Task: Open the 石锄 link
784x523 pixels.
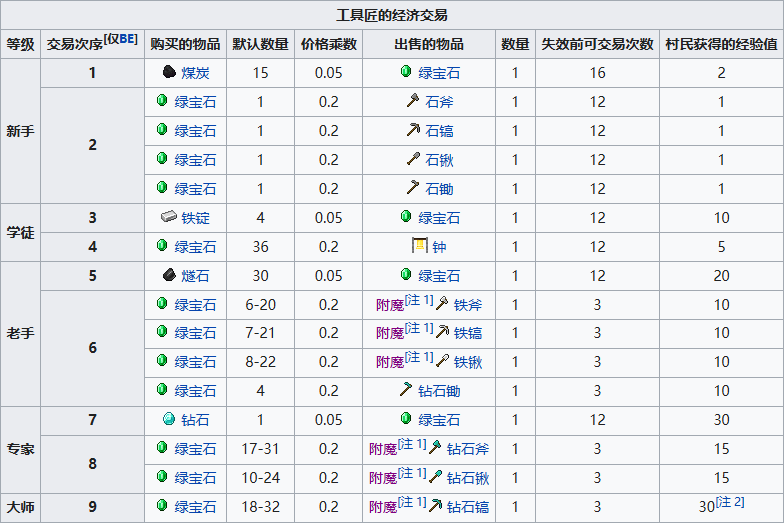Action: point(439,189)
